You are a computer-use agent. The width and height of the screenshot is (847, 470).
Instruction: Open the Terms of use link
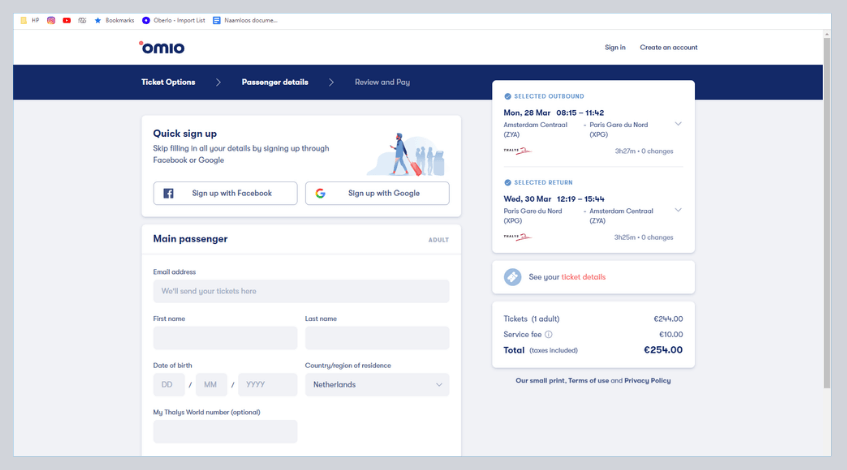tap(588, 381)
